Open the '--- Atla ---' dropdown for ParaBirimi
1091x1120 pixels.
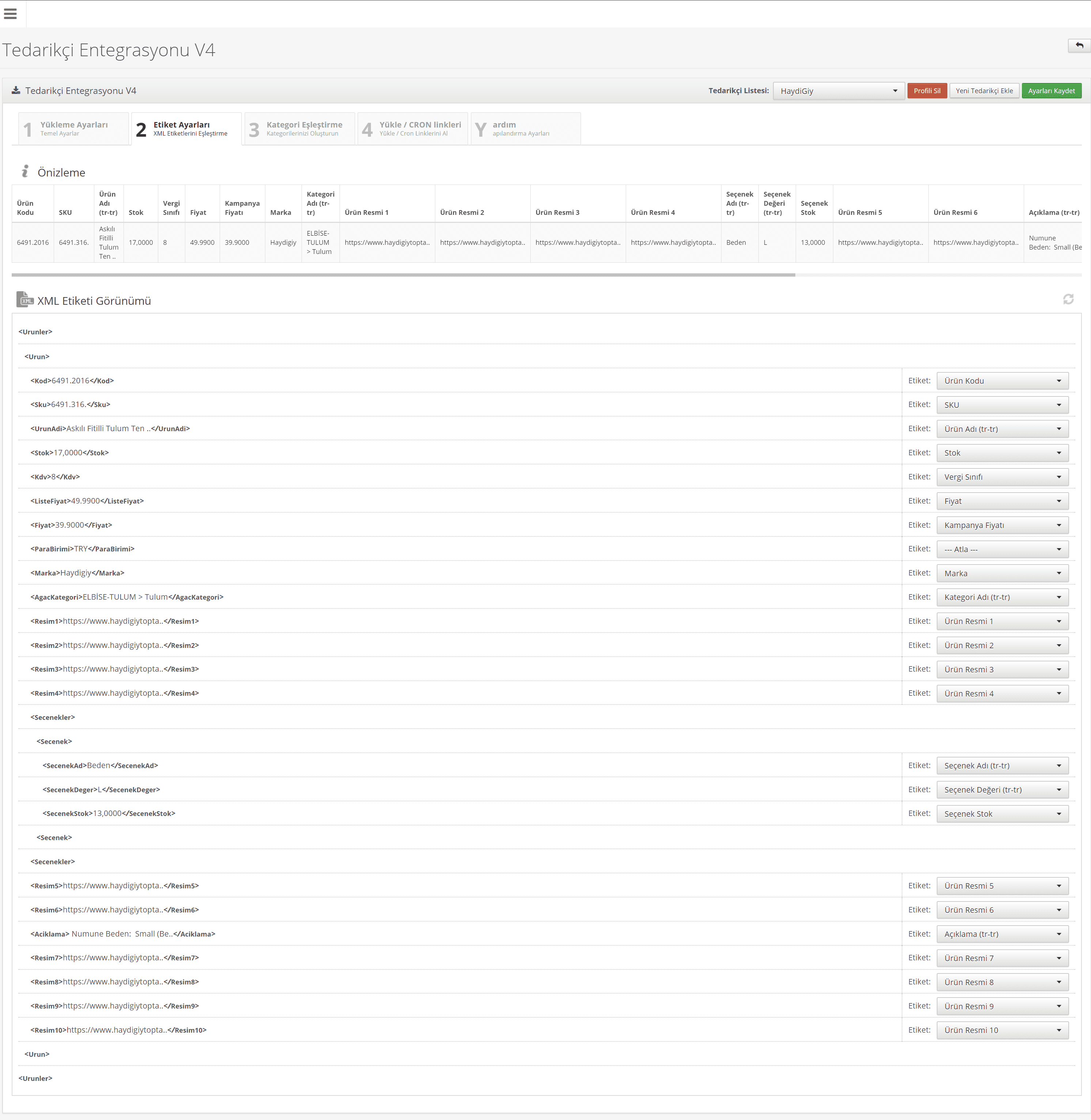pos(1002,549)
